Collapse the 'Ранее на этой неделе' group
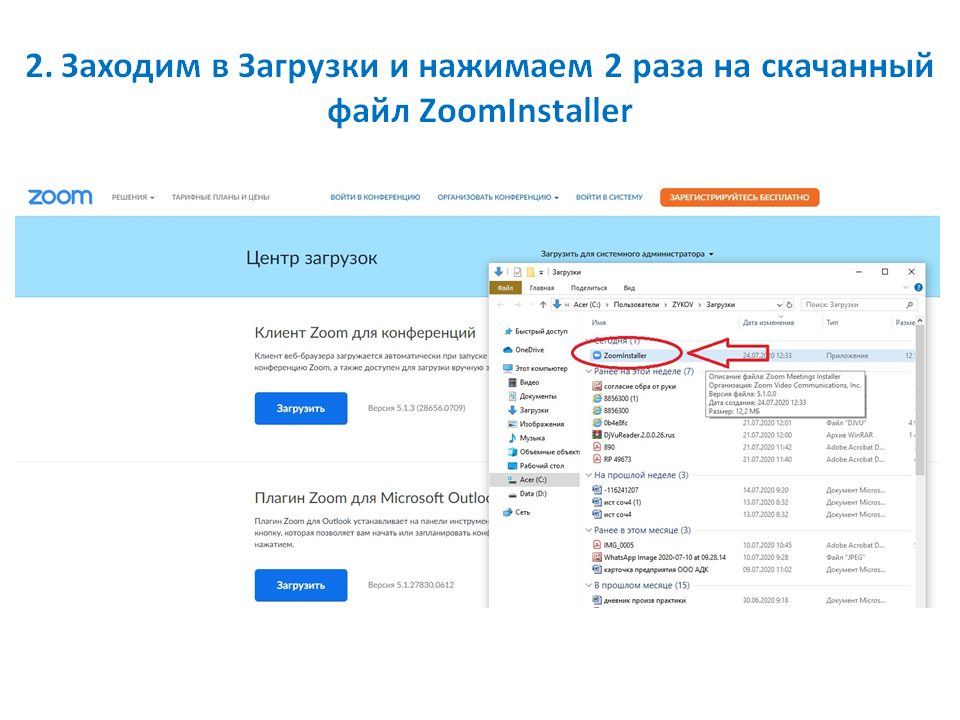 coord(588,371)
